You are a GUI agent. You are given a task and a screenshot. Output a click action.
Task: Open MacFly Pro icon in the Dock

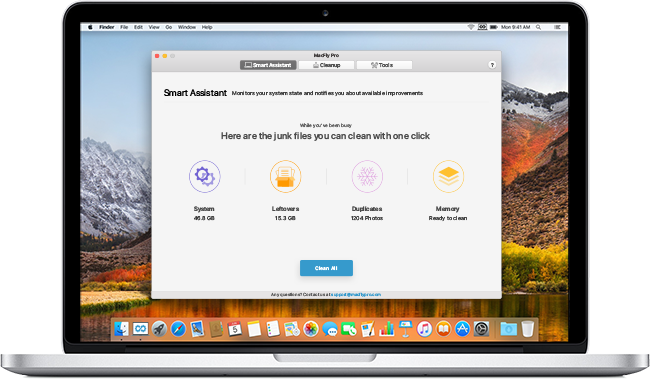[141, 329]
